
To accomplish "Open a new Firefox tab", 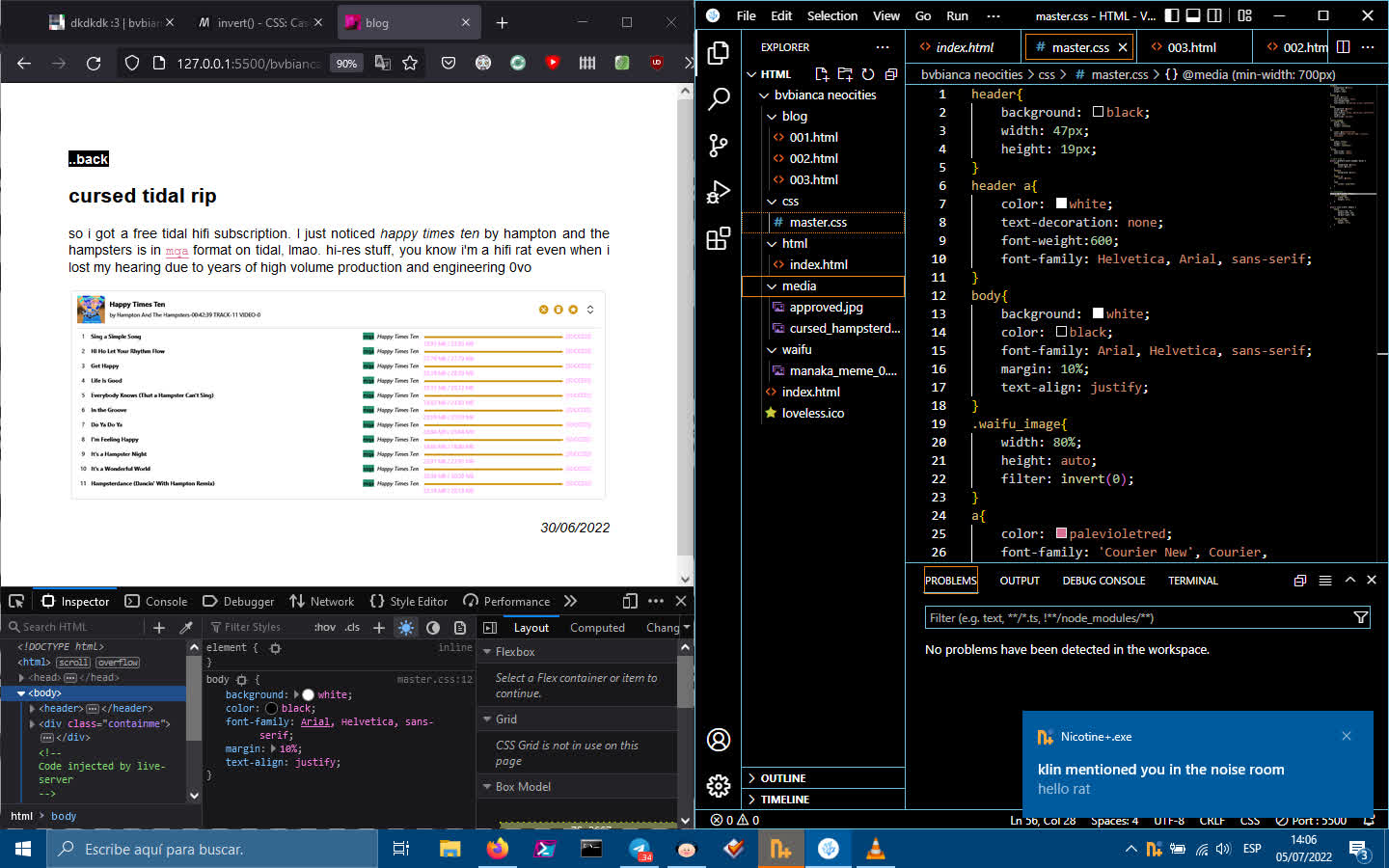I will coord(502,22).
